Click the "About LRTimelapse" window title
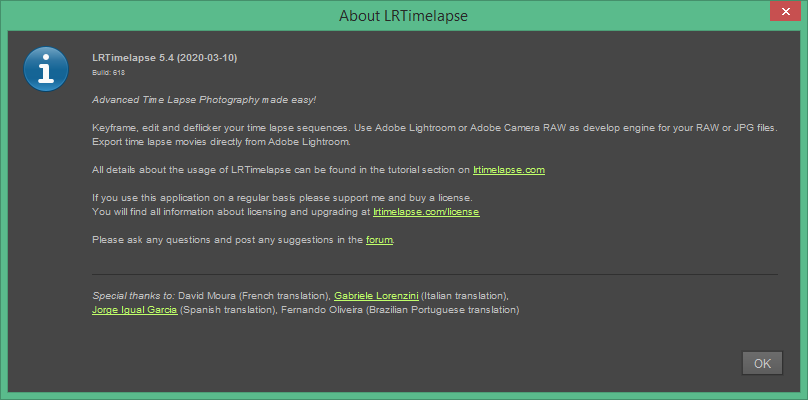Viewport: 808px width, 400px height. pos(403,16)
